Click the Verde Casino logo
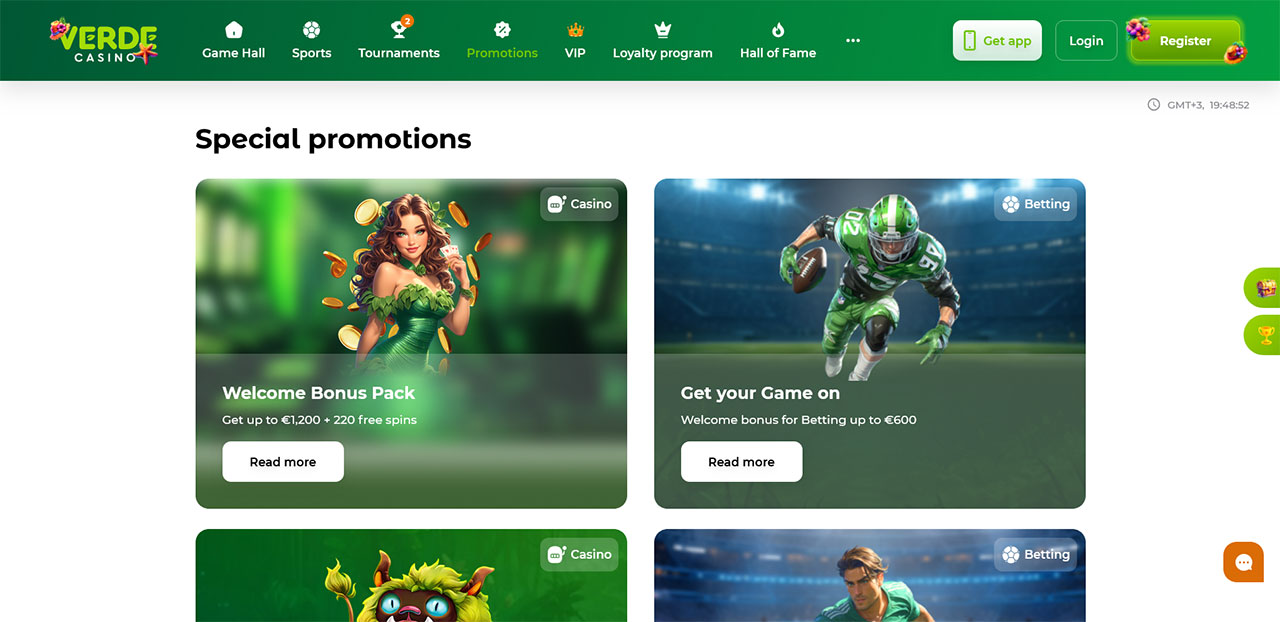1280x622 pixels. [104, 41]
